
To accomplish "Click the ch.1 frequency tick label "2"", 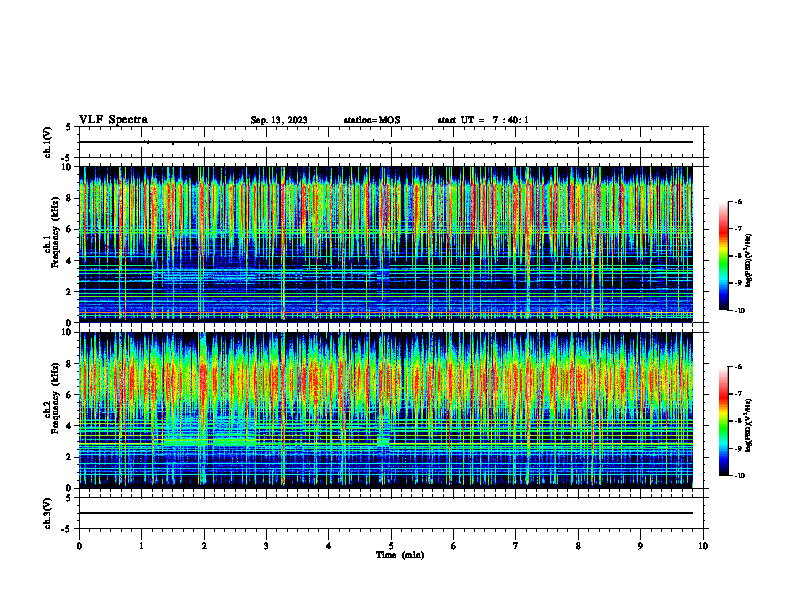I will pyautogui.click(x=69, y=292).
